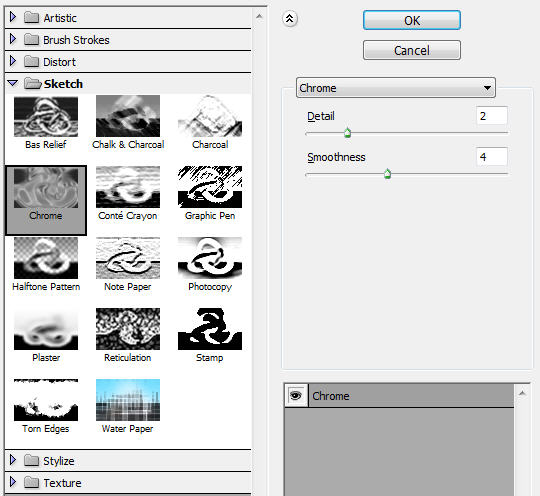Choose the Note Paper filter thumbnail
The height and width of the screenshot is (496, 540).
(x=128, y=258)
